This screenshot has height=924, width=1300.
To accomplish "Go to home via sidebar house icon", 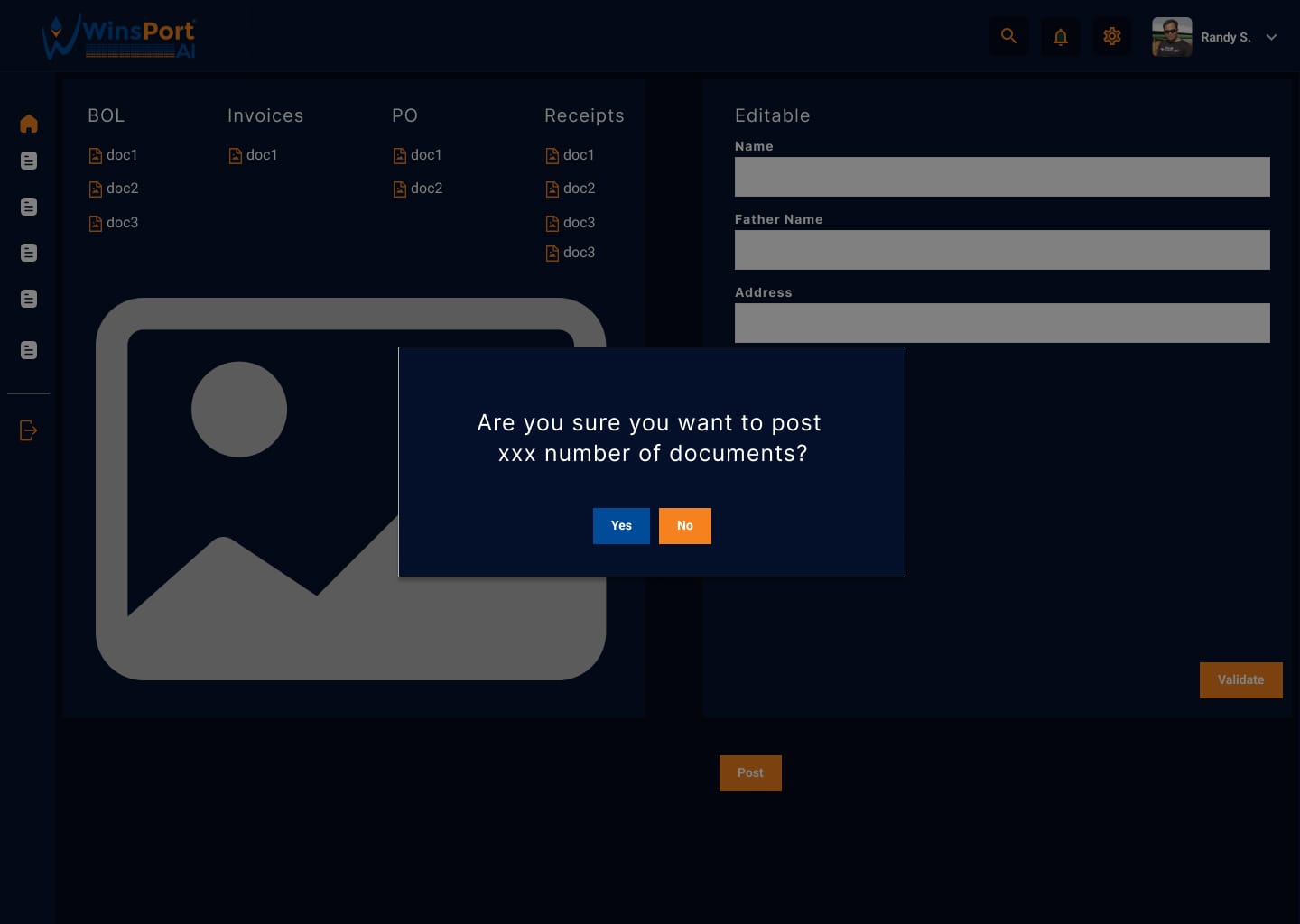I will (x=29, y=124).
